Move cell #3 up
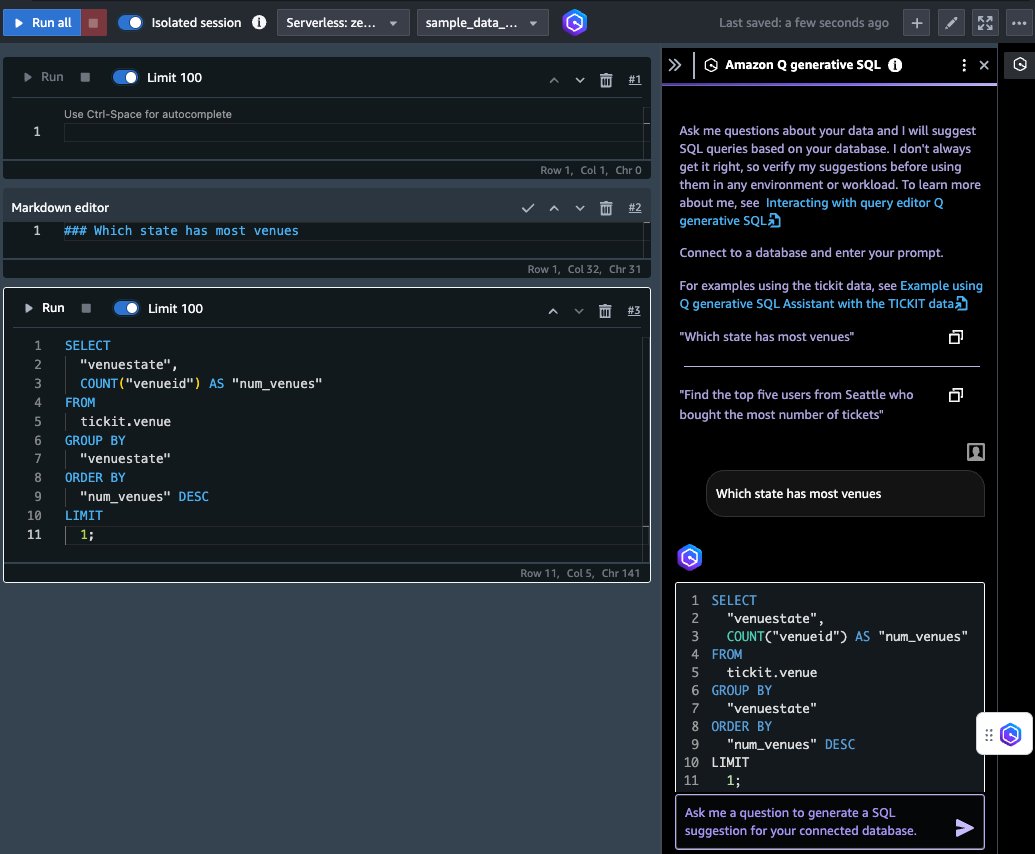Screen dimensions: 1035x854 pos(553,311)
